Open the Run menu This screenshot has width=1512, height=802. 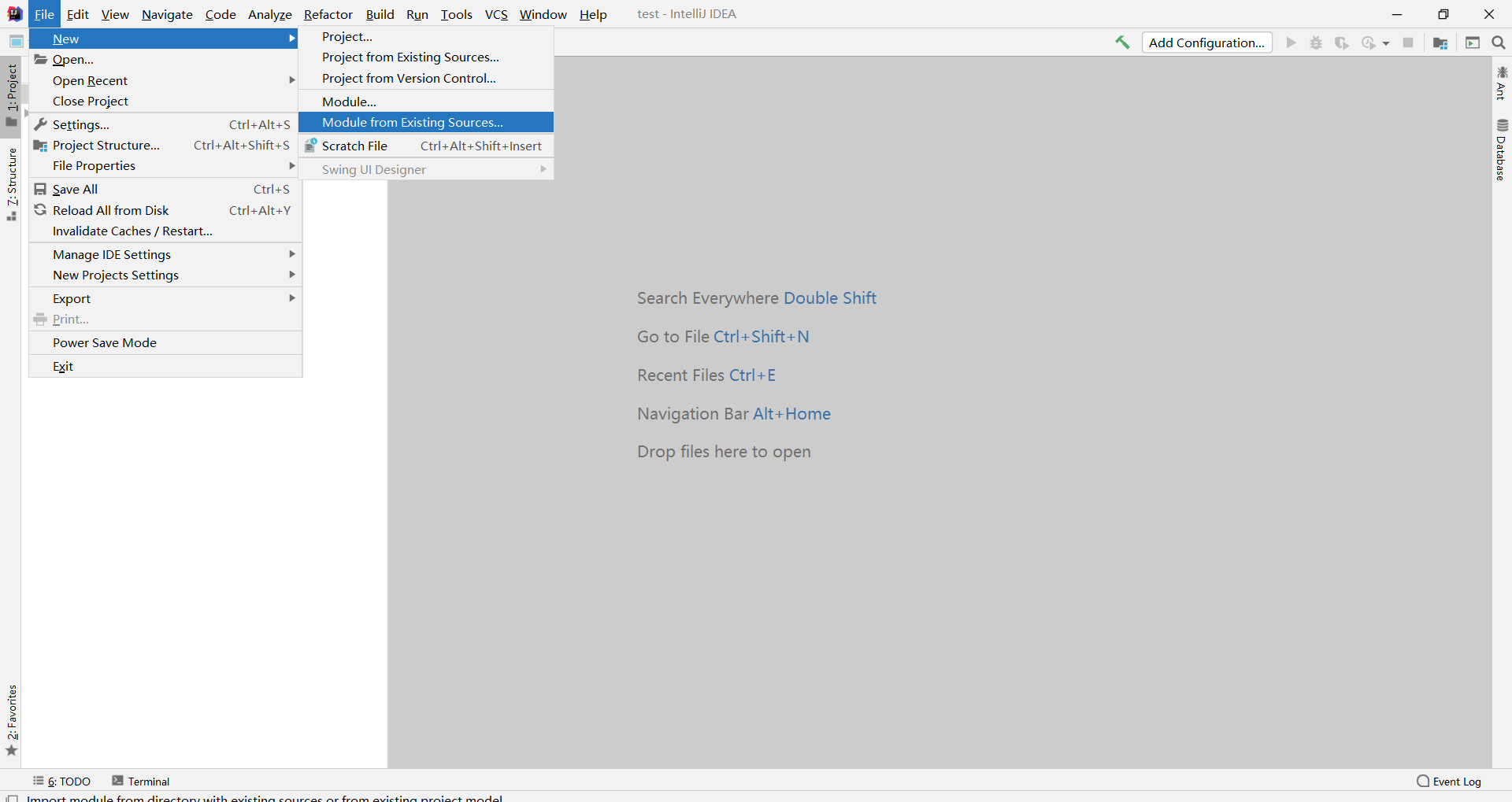(x=417, y=14)
